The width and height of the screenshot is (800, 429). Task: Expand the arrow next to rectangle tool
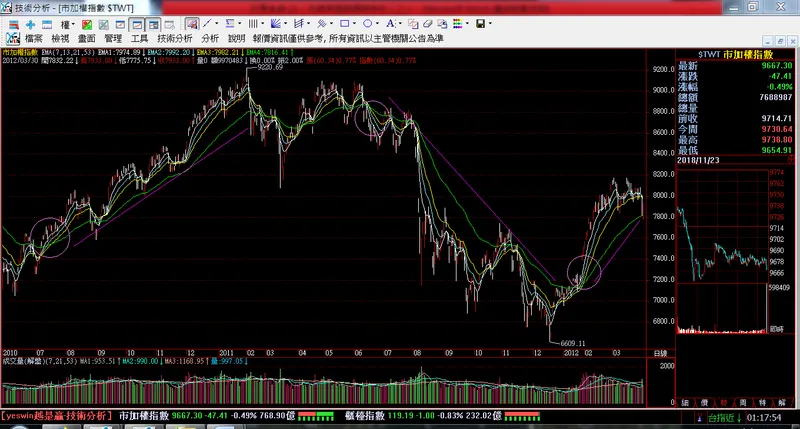[x=354, y=23]
